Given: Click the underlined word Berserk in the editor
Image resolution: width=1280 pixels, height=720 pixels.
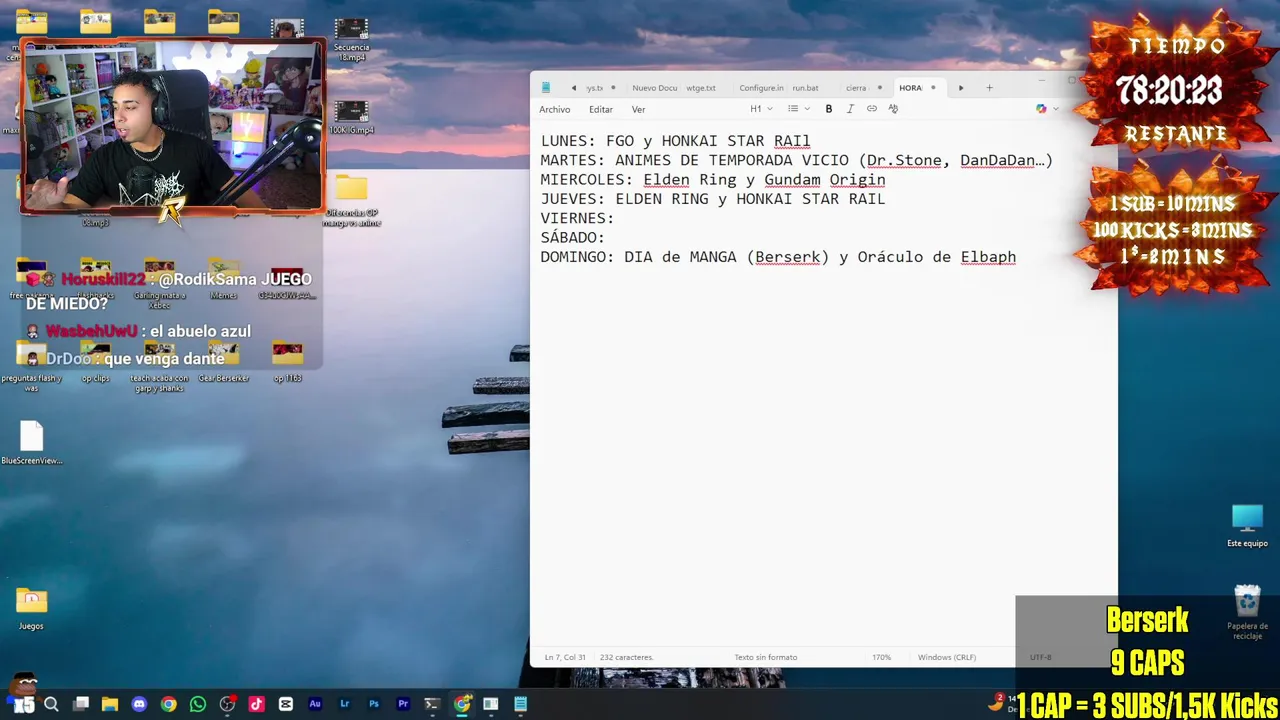Looking at the screenshot, I should click(x=787, y=257).
